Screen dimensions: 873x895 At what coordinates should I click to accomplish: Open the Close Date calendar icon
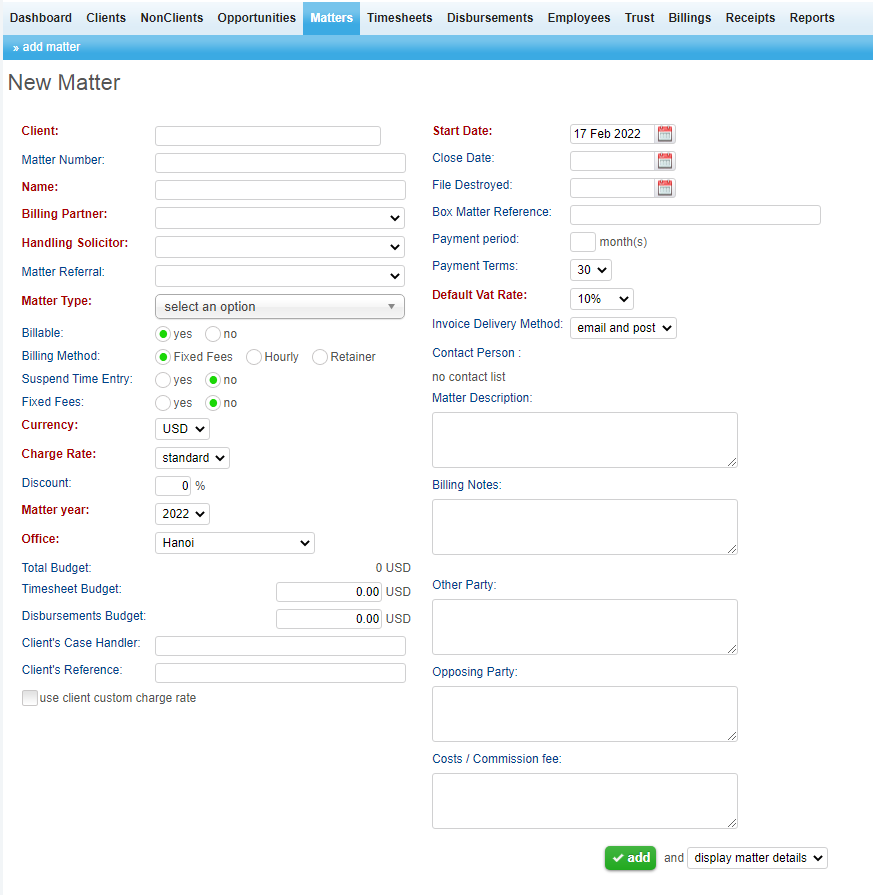[665, 161]
